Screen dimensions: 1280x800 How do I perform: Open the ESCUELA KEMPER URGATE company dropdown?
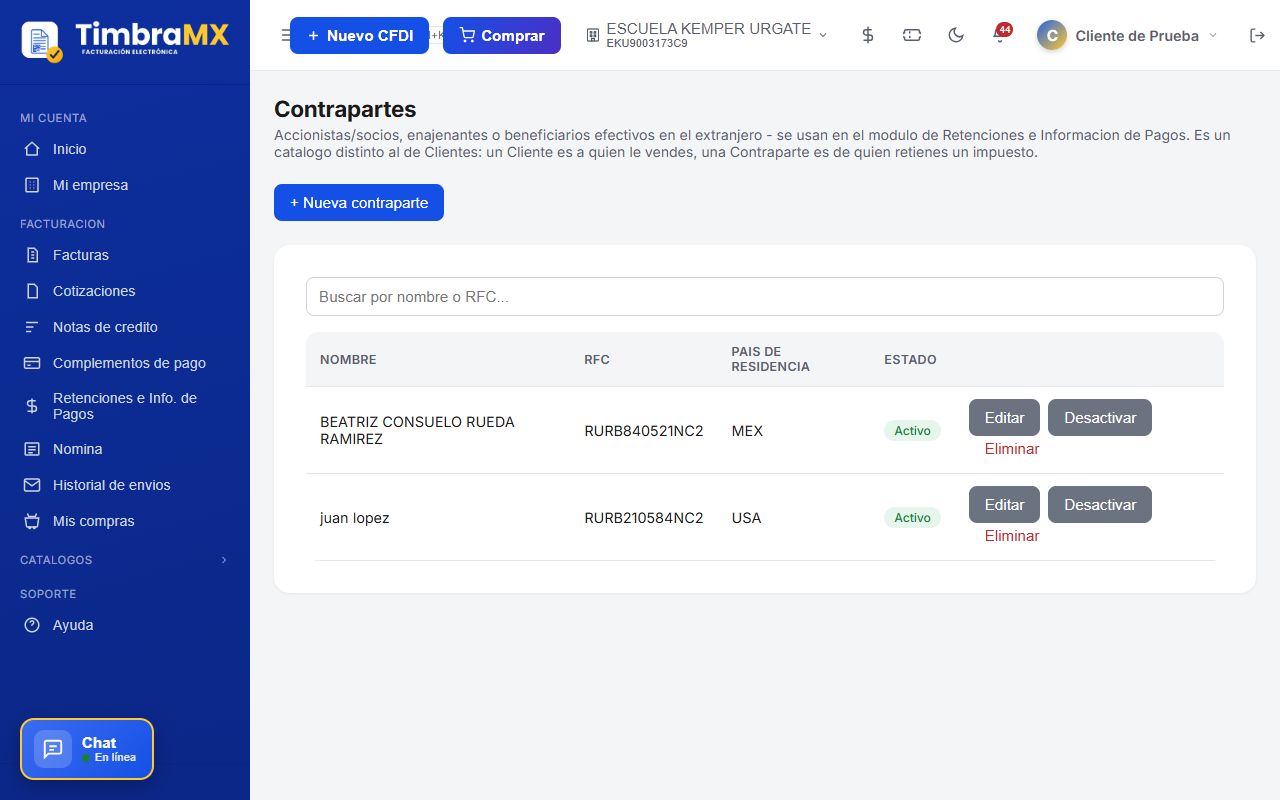pos(707,35)
